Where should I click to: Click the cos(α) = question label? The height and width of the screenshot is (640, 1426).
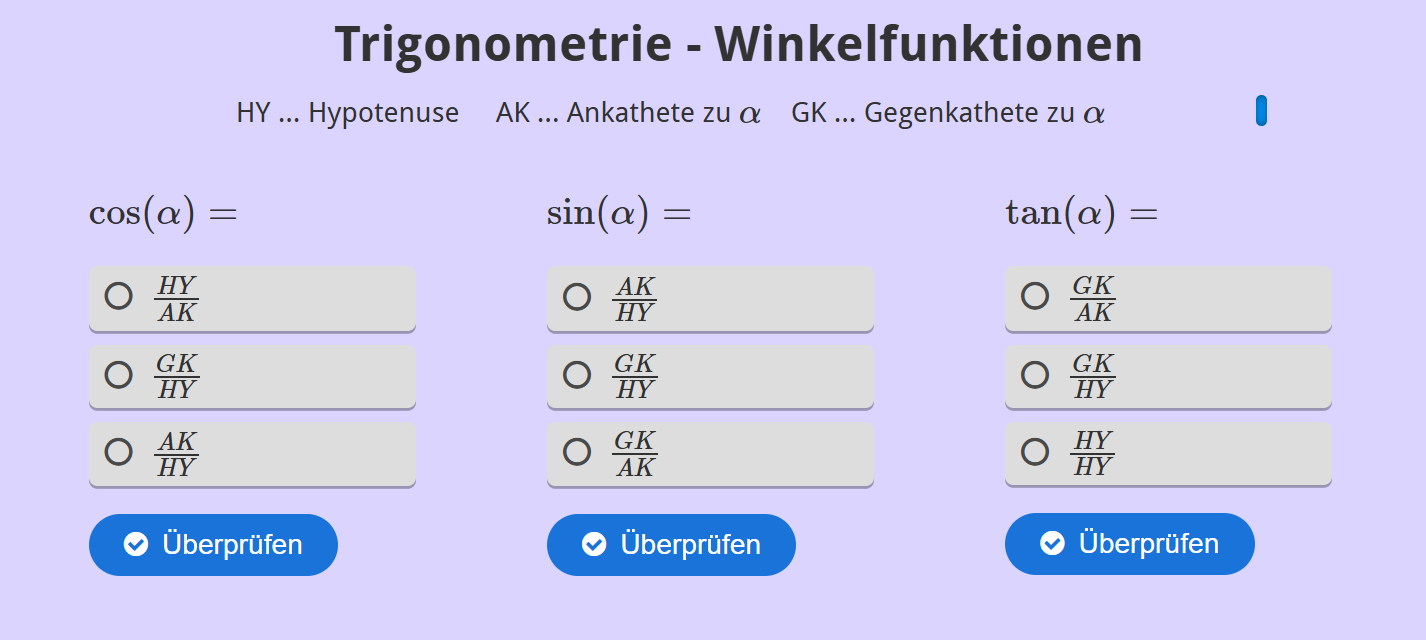163,214
